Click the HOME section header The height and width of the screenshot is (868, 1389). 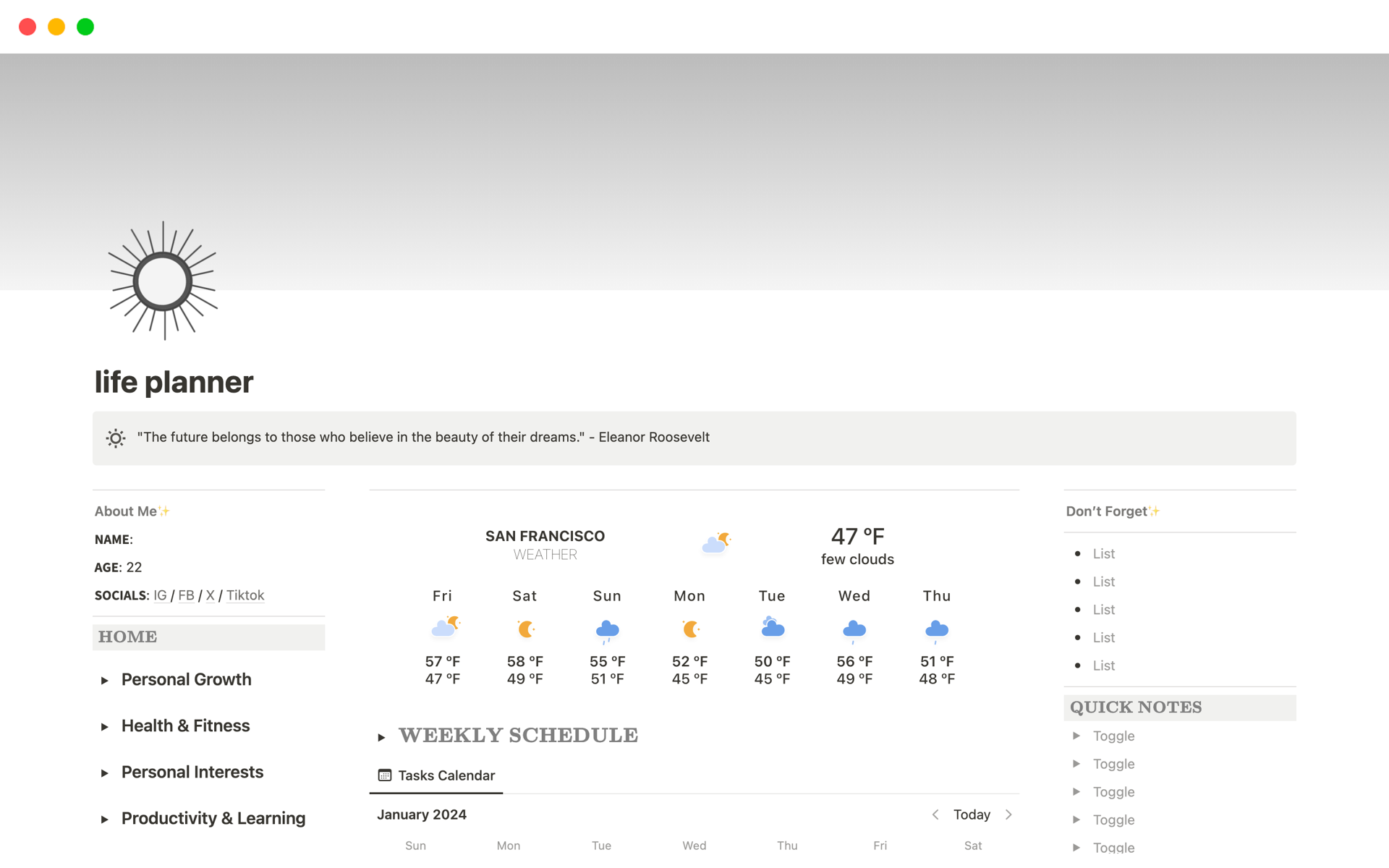pyautogui.click(x=208, y=637)
